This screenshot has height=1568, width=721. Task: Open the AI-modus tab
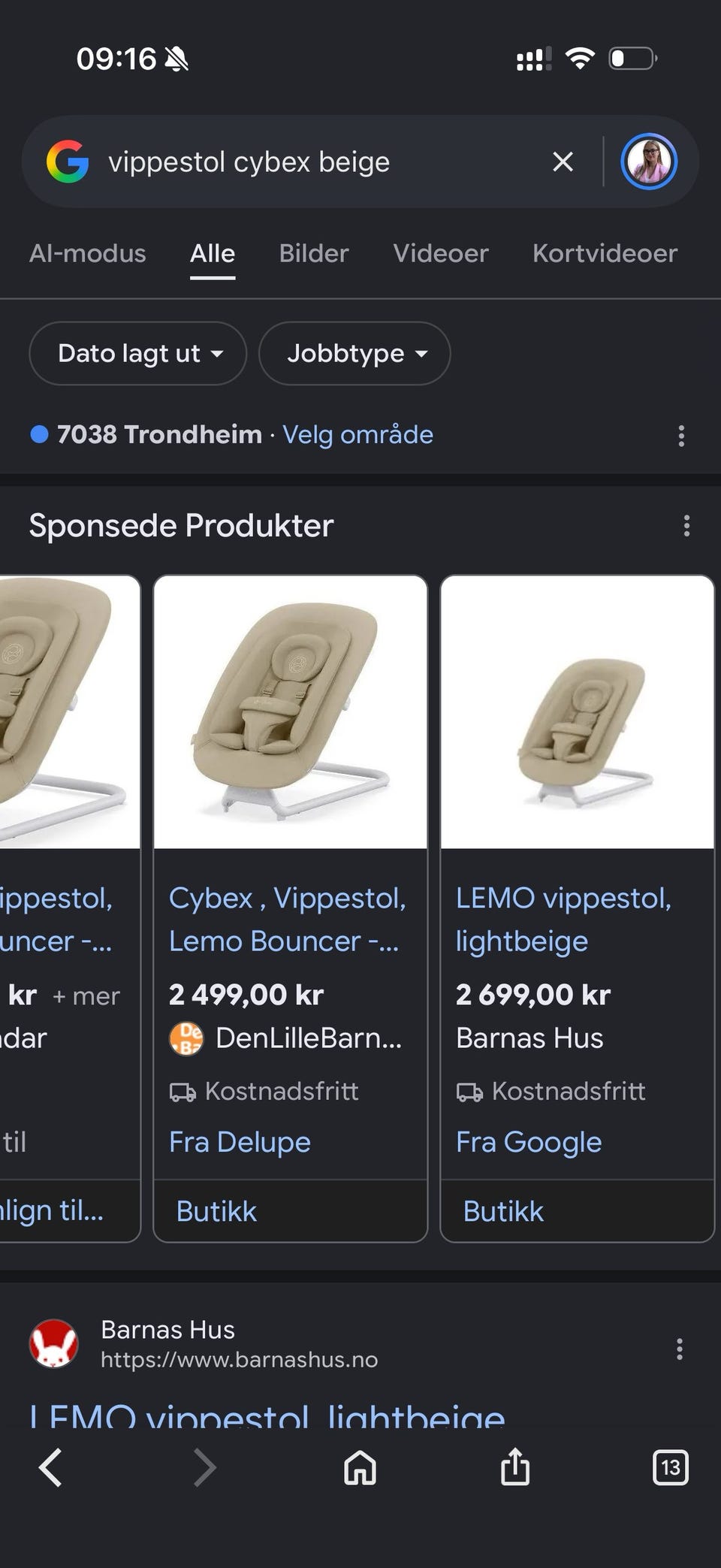[x=87, y=253]
